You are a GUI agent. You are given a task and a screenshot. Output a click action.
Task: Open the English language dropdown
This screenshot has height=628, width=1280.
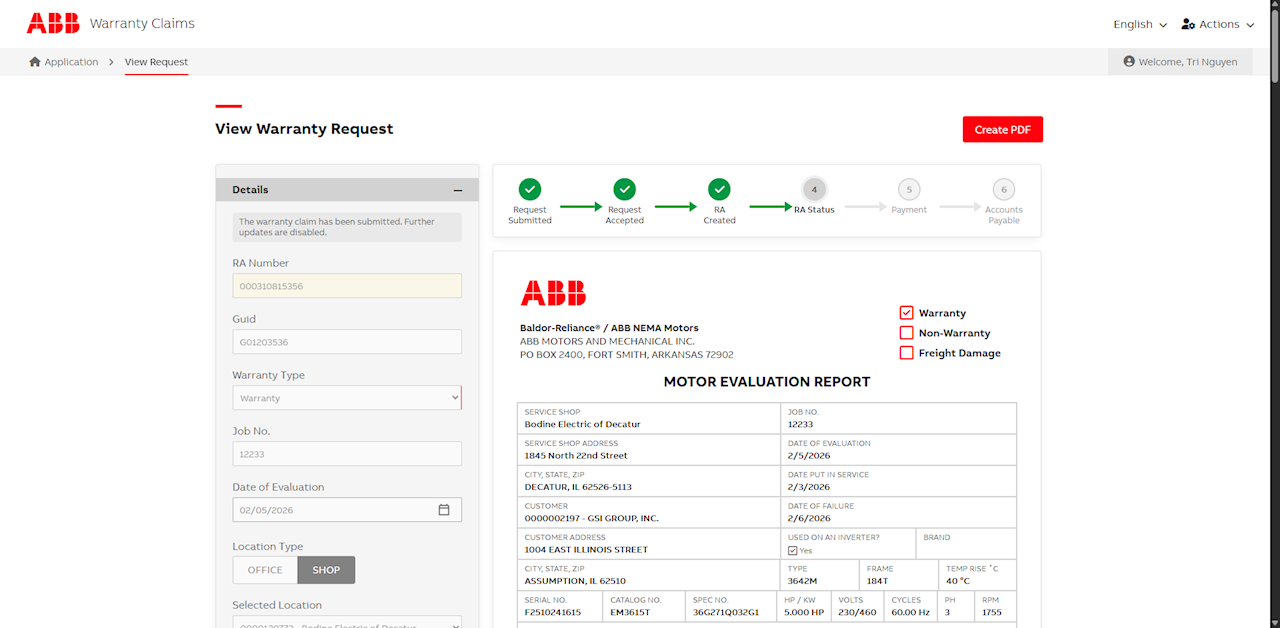(1140, 24)
